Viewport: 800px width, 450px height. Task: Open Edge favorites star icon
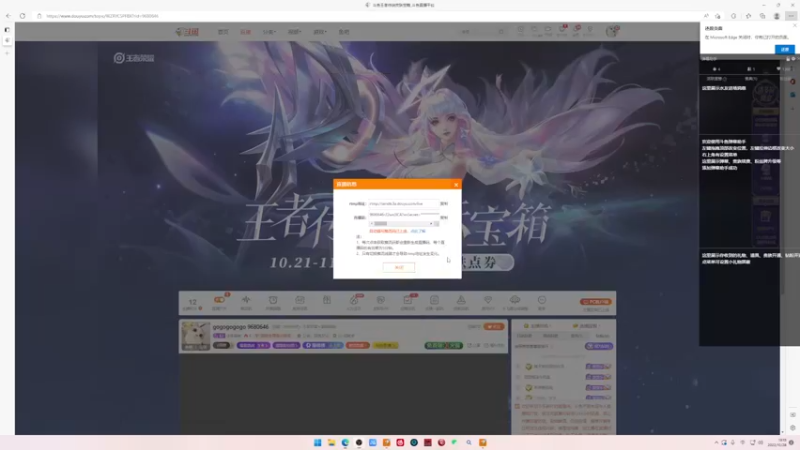(x=748, y=16)
